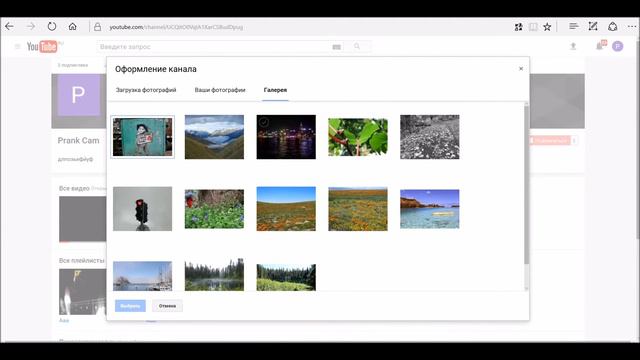Image resolution: width=640 pixels, height=360 pixels.
Task: Select the red cliffs and turquoise sea photo
Action: click(430, 209)
